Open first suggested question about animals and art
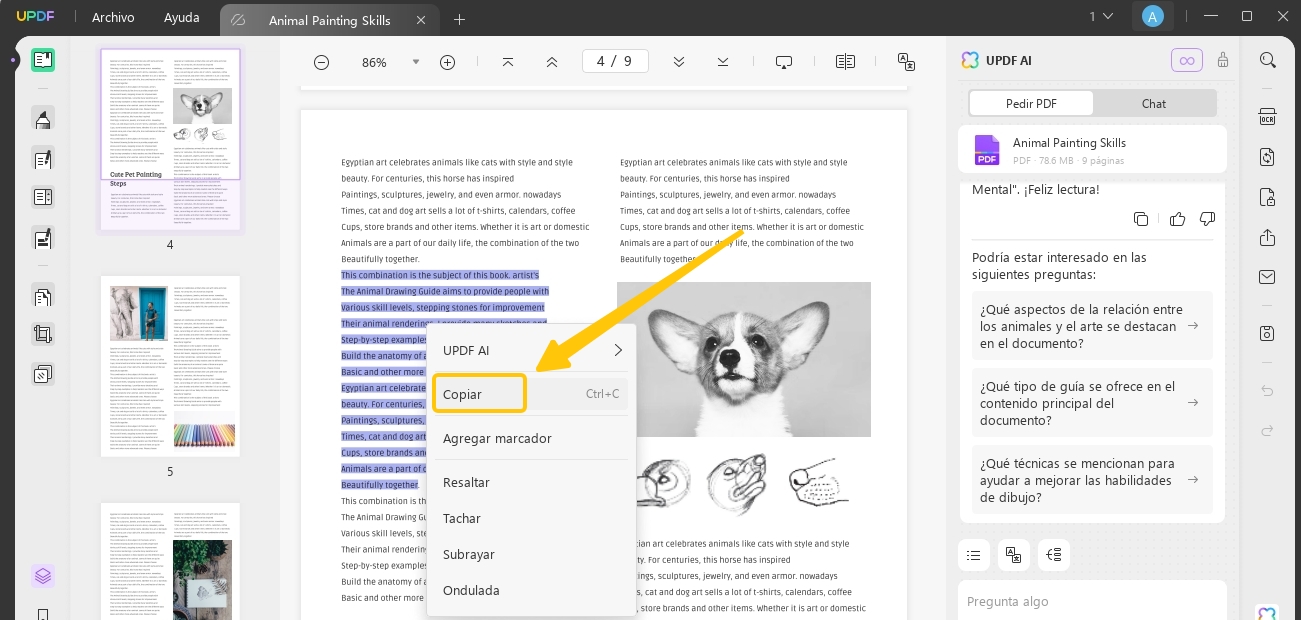The width and height of the screenshot is (1301, 620). point(1092,326)
